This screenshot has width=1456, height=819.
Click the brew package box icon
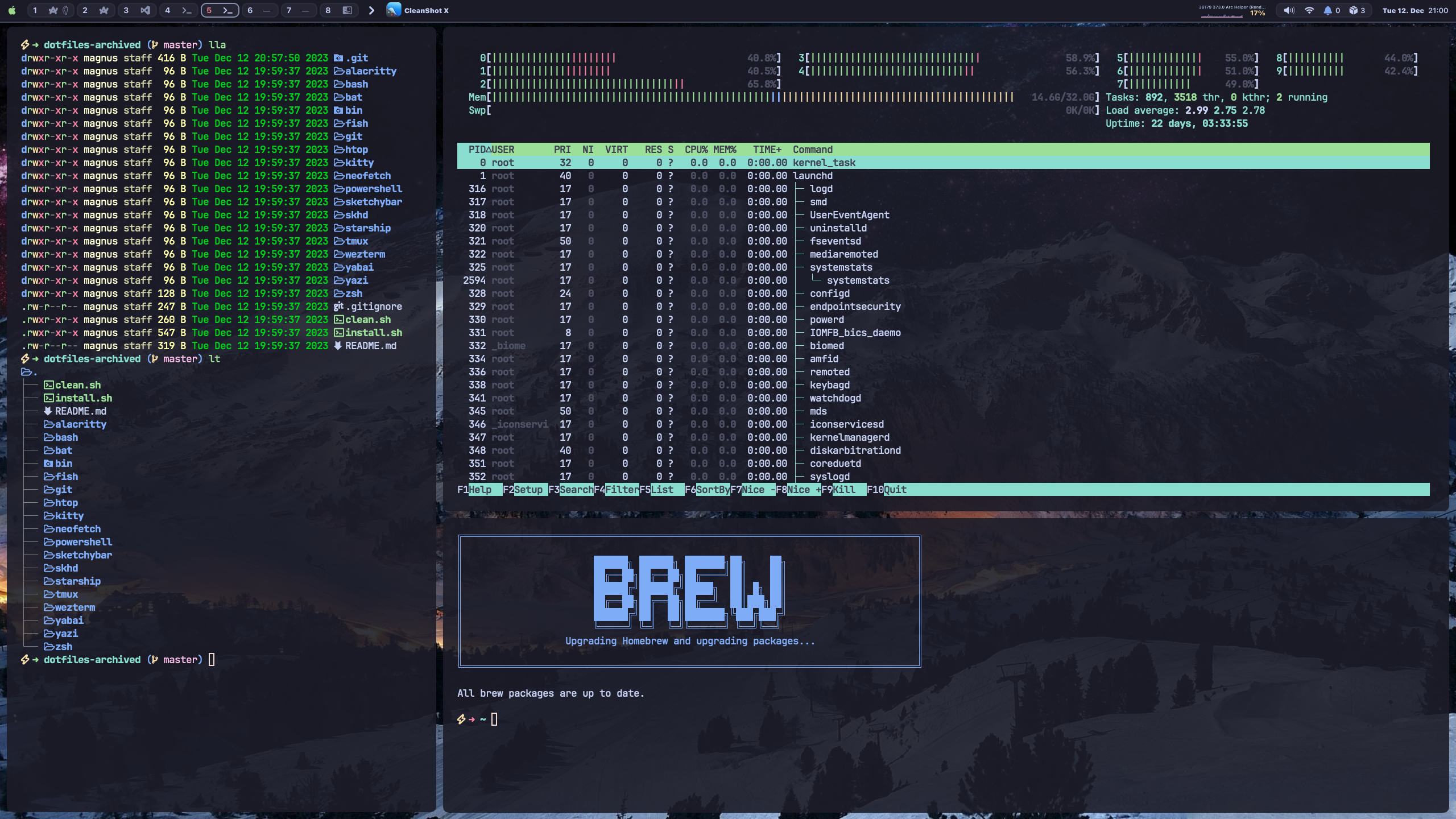(1354, 10)
